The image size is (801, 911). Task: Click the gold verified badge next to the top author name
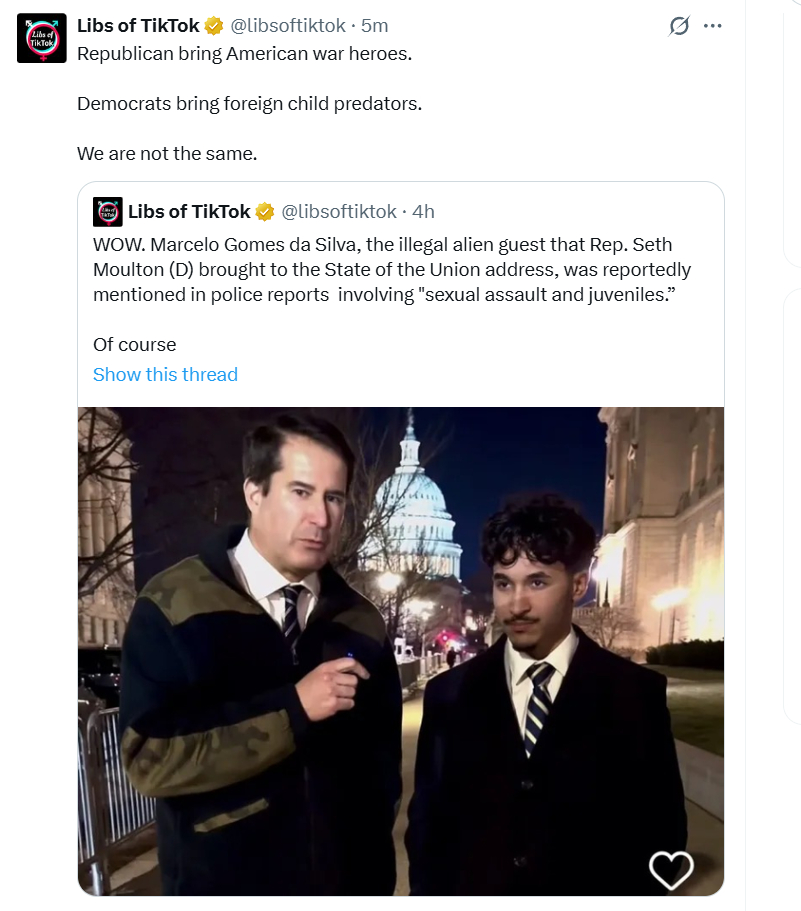(214, 26)
